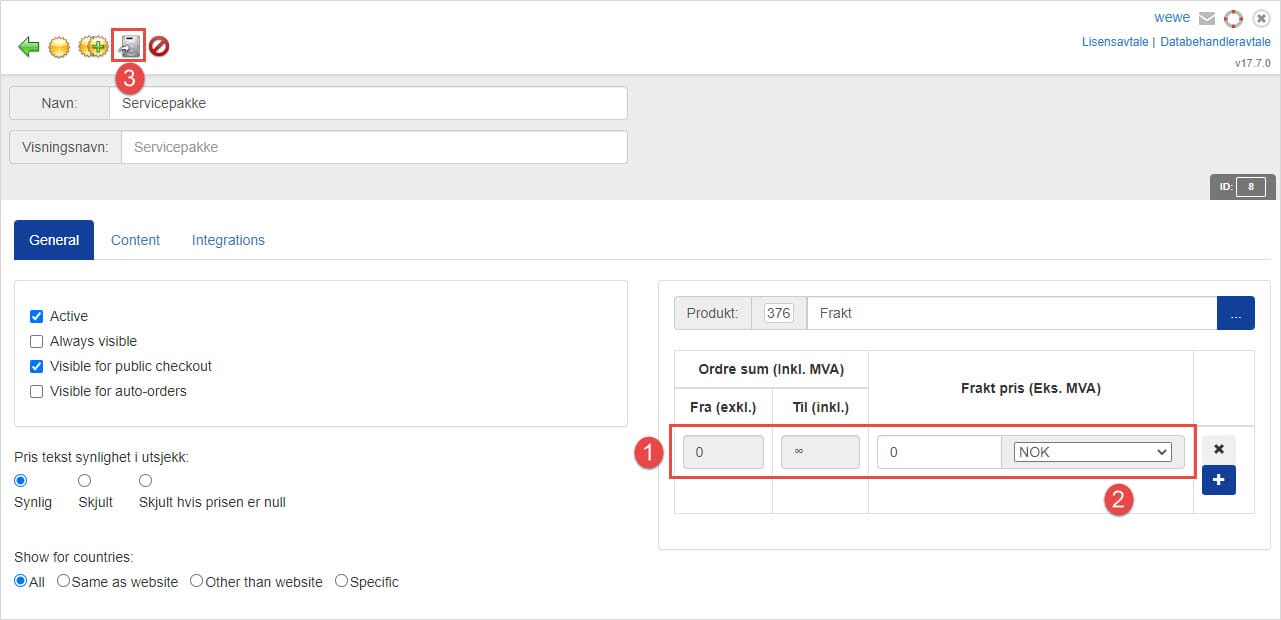The width and height of the screenshot is (1281, 620).
Task: Add a price row with plus button
Action: 1218,480
